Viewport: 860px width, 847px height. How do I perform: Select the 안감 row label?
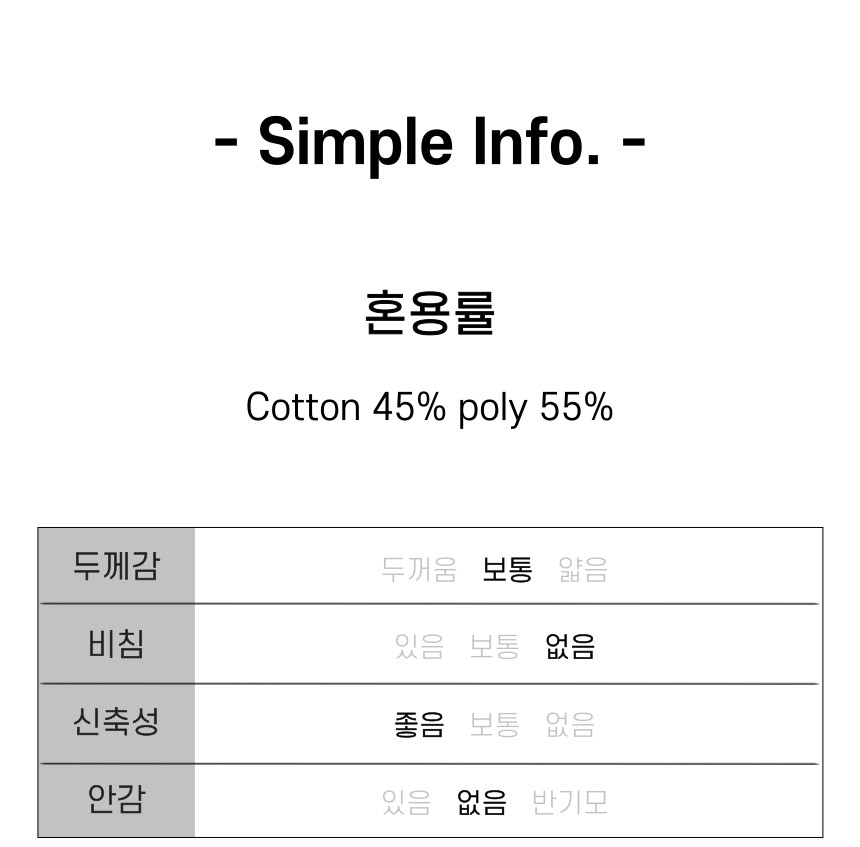coord(116,799)
